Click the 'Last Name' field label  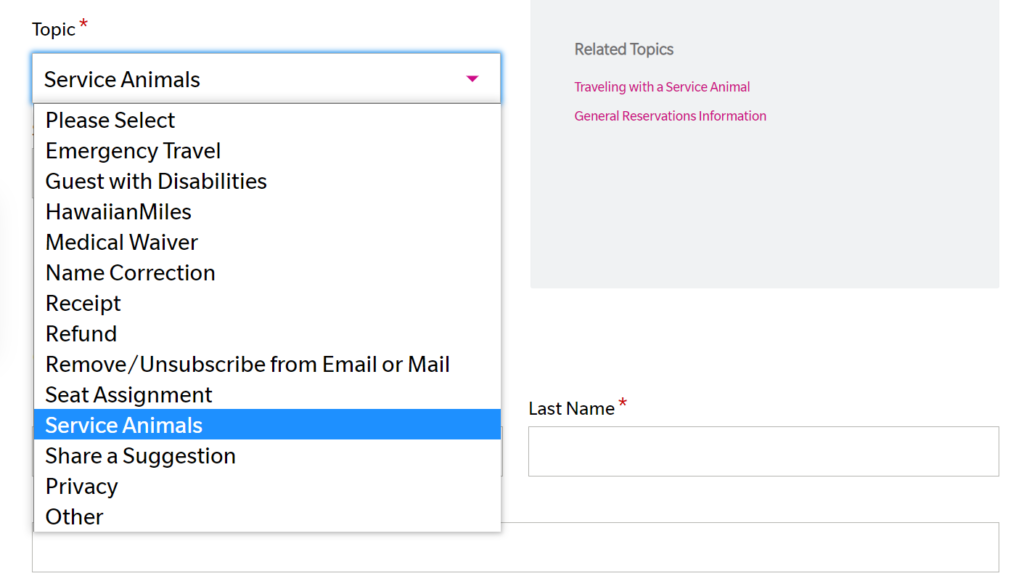571,409
